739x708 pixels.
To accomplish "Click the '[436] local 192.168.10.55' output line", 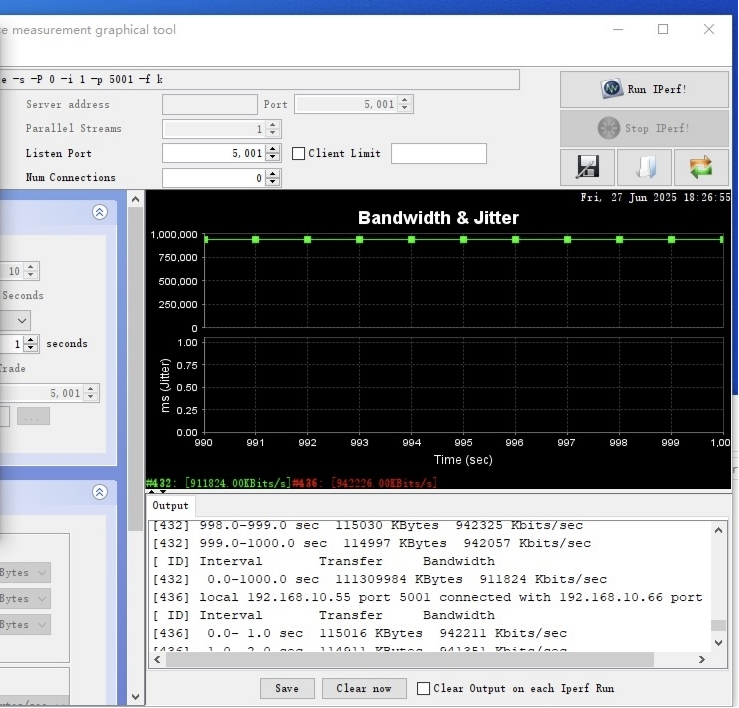I will click(x=427, y=597).
